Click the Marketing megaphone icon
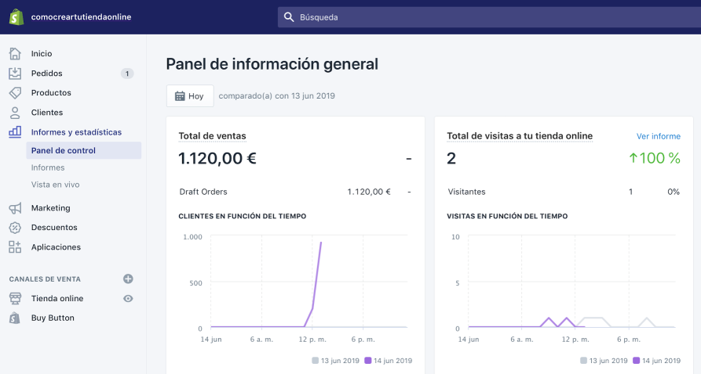 coord(15,208)
